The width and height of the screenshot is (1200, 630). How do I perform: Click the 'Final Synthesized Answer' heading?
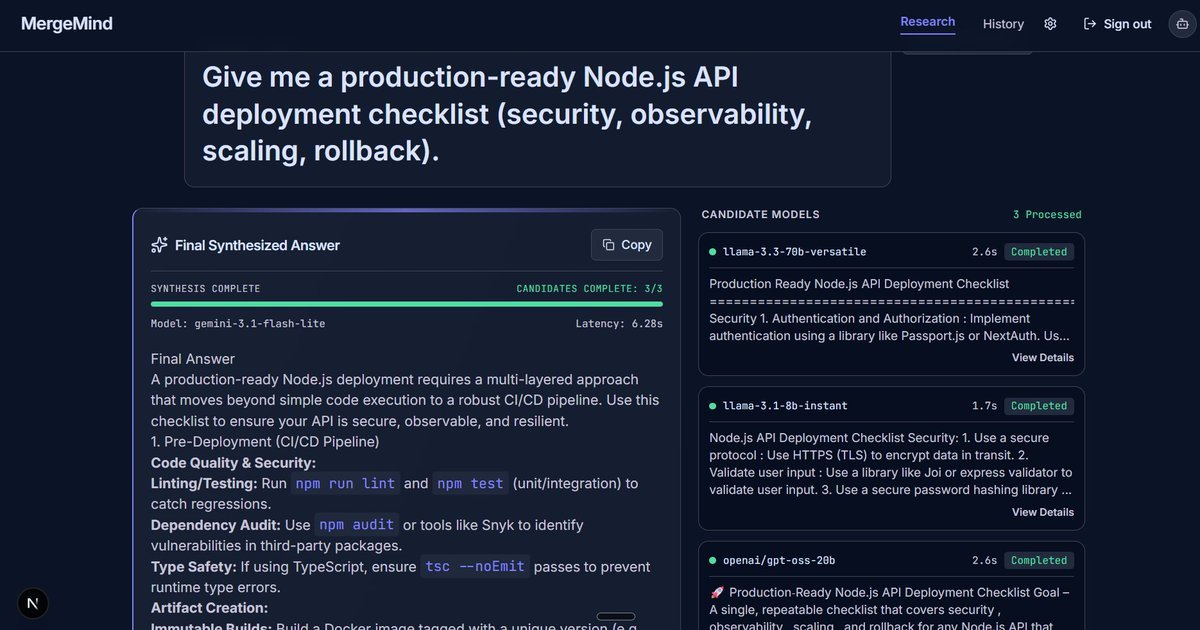click(257, 245)
